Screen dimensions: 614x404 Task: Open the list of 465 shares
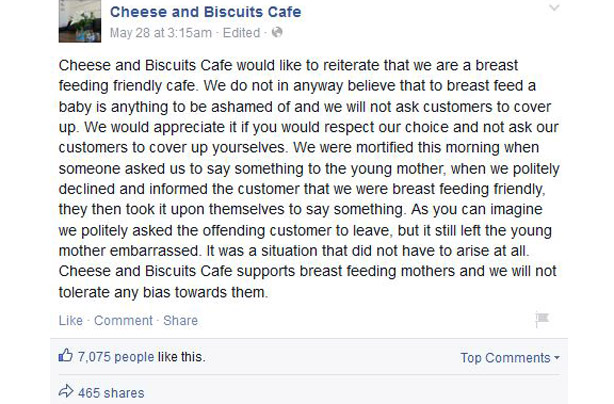[x=111, y=393]
